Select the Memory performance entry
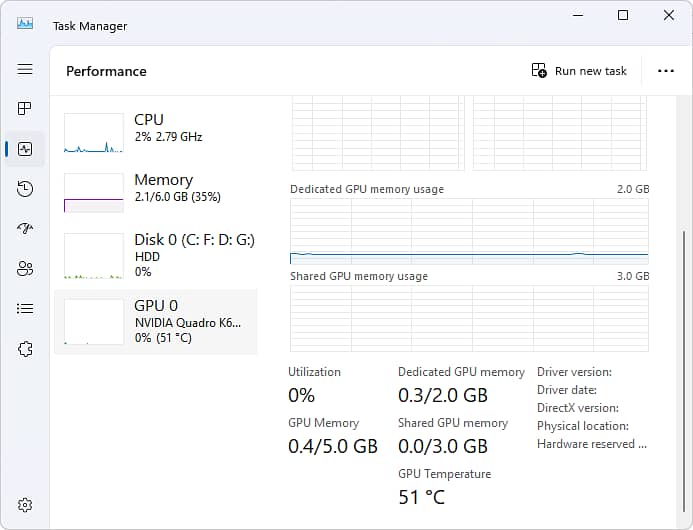Image resolution: width=693 pixels, height=530 pixels. pos(156,193)
